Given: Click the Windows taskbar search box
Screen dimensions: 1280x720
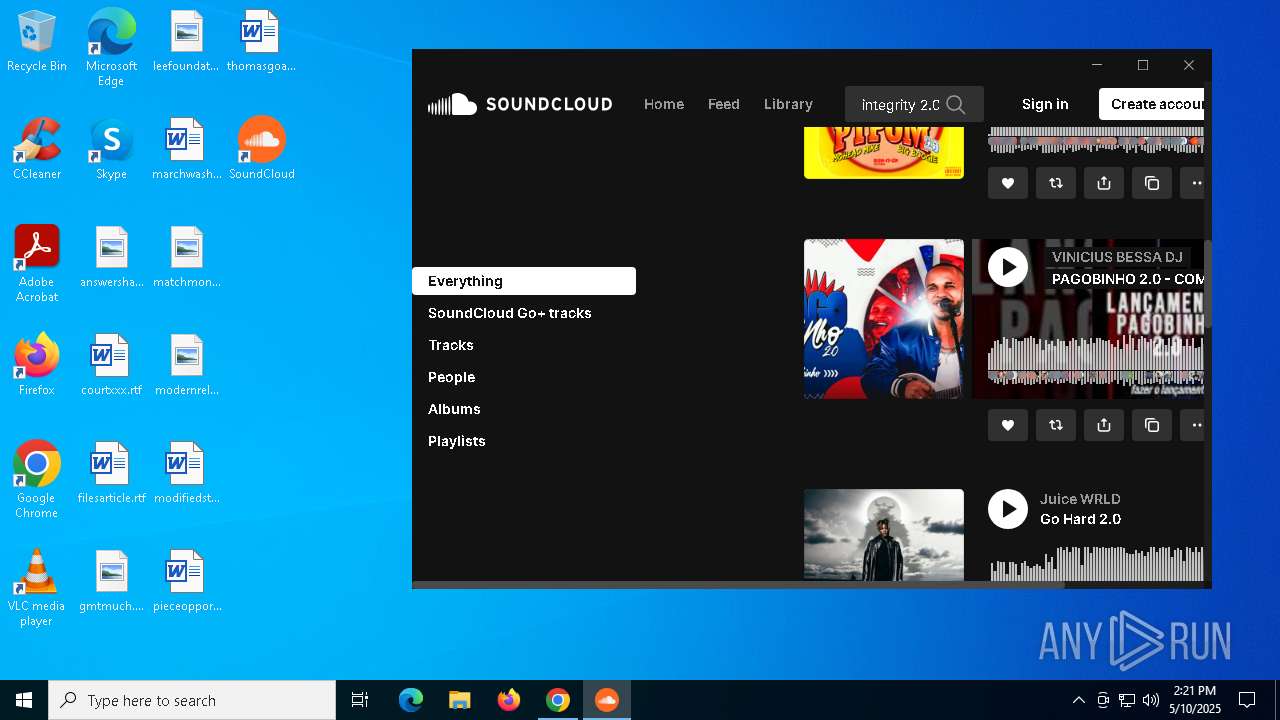Looking at the screenshot, I should point(192,700).
